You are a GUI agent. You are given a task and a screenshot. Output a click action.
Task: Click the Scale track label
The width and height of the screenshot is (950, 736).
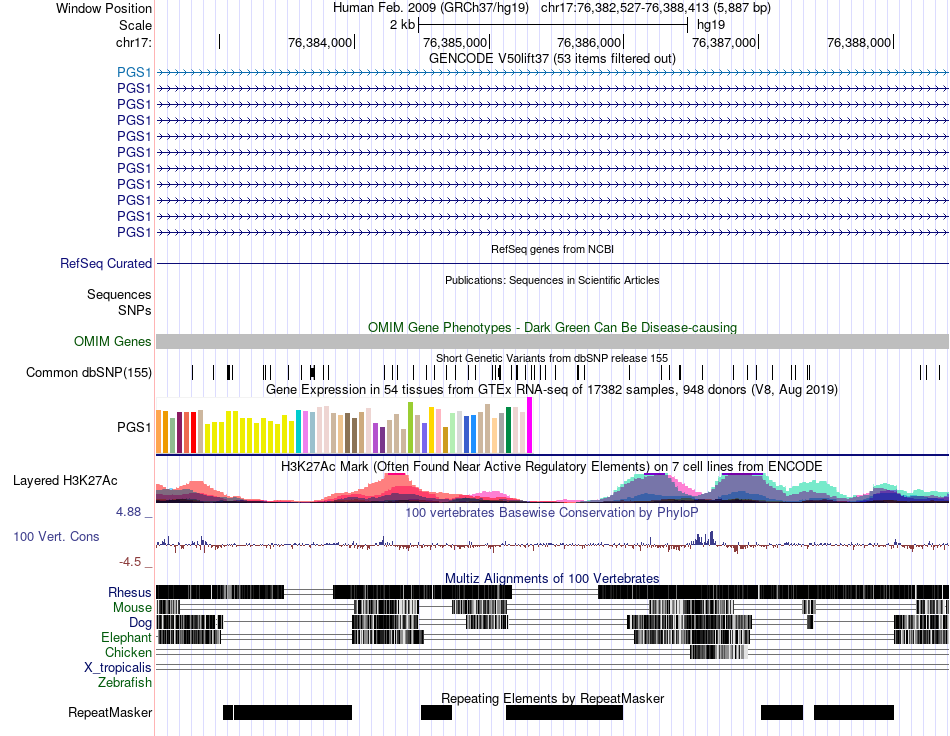135,25
